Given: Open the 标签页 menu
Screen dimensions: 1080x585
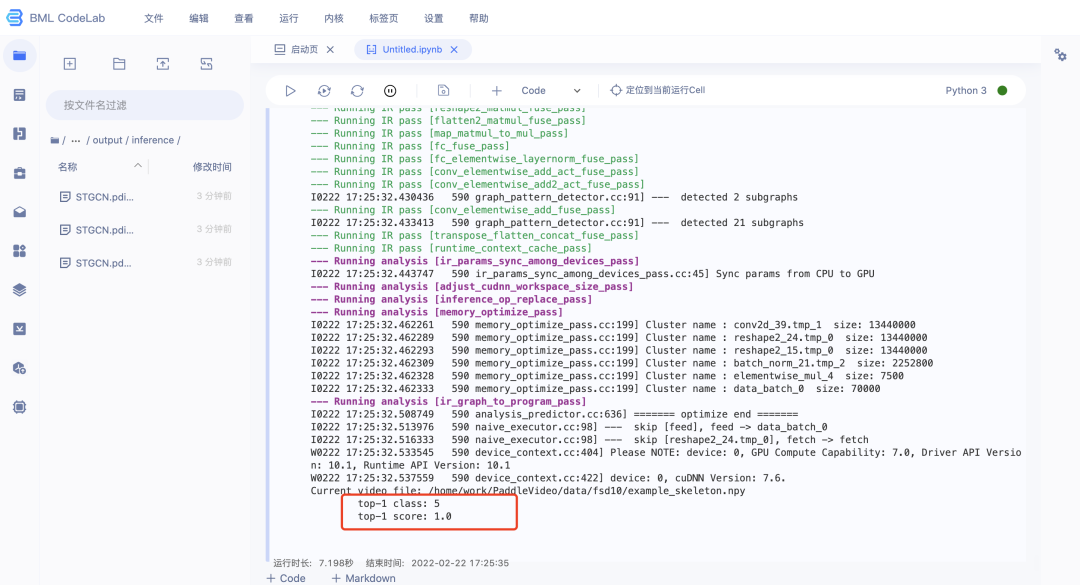Looking at the screenshot, I should tap(384, 19).
